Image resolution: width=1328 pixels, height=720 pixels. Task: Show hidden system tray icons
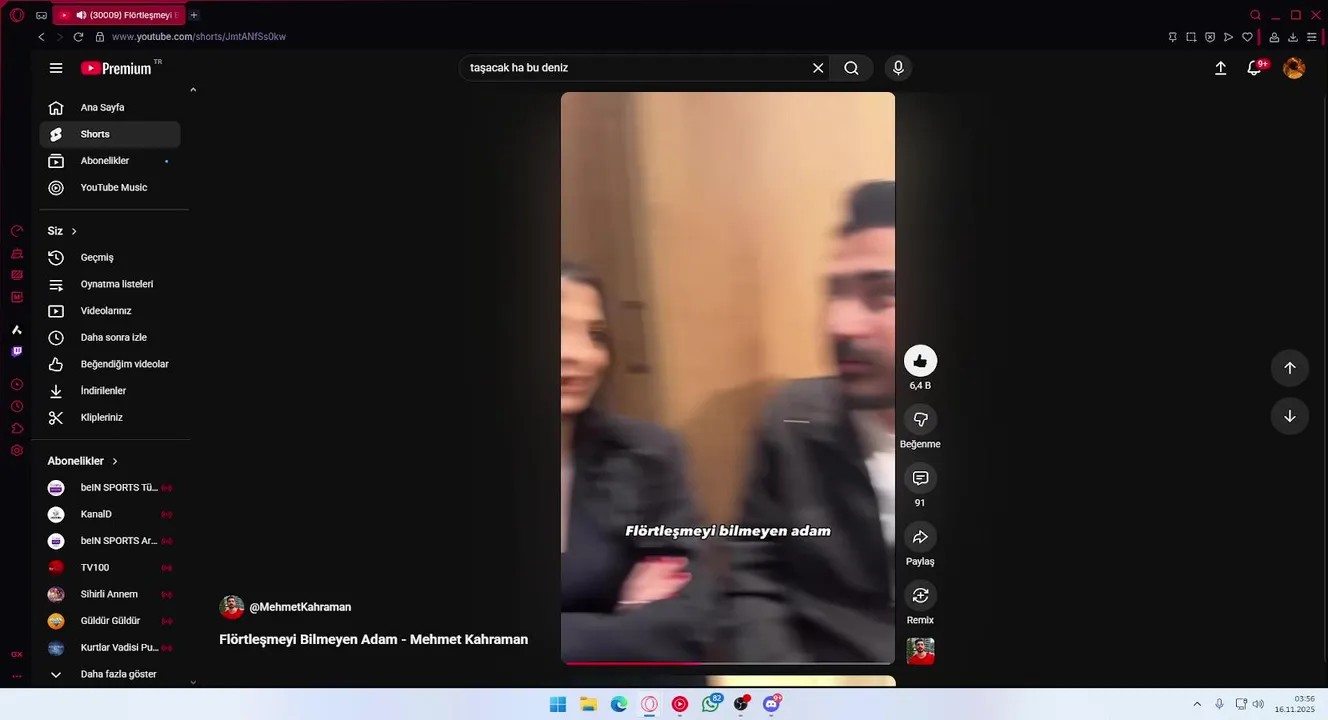click(1197, 704)
